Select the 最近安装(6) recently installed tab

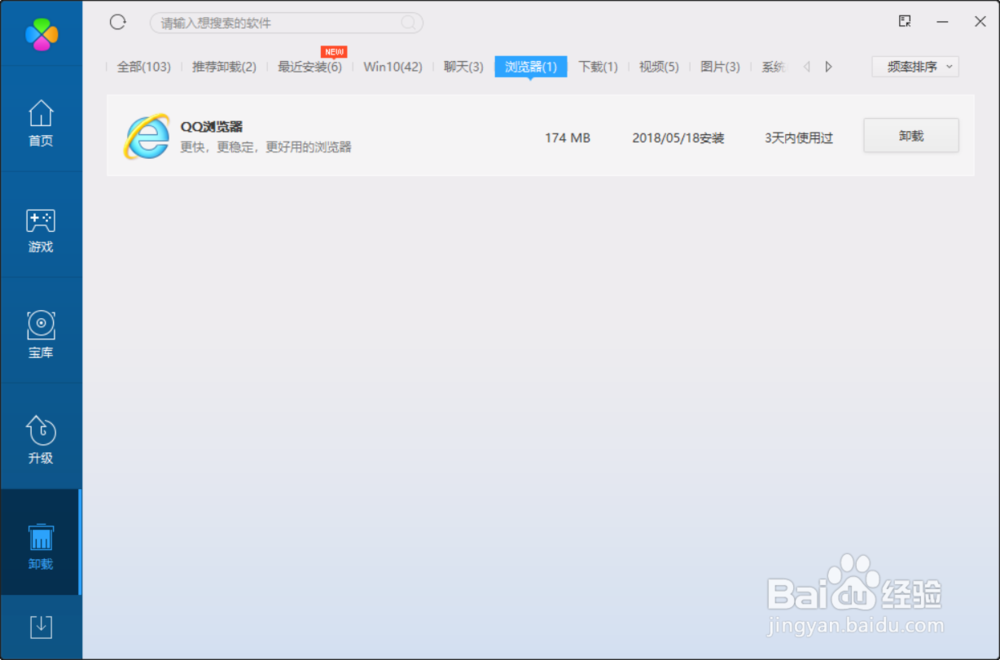[x=310, y=66]
